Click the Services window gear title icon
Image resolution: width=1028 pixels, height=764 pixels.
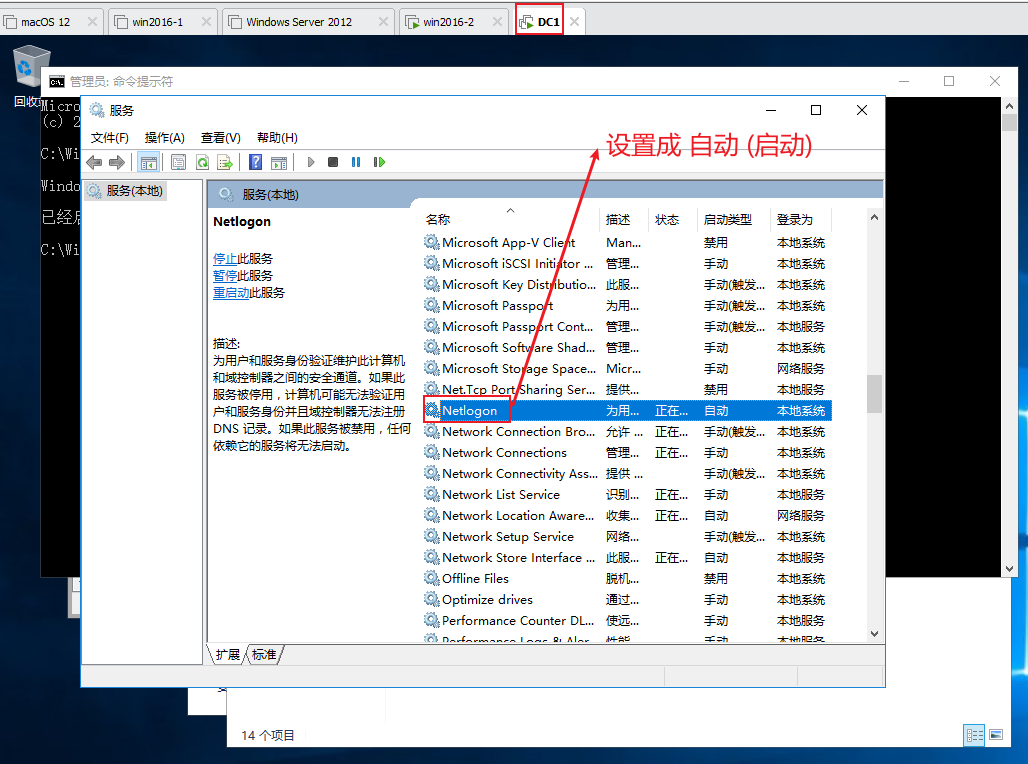[97, 110]
